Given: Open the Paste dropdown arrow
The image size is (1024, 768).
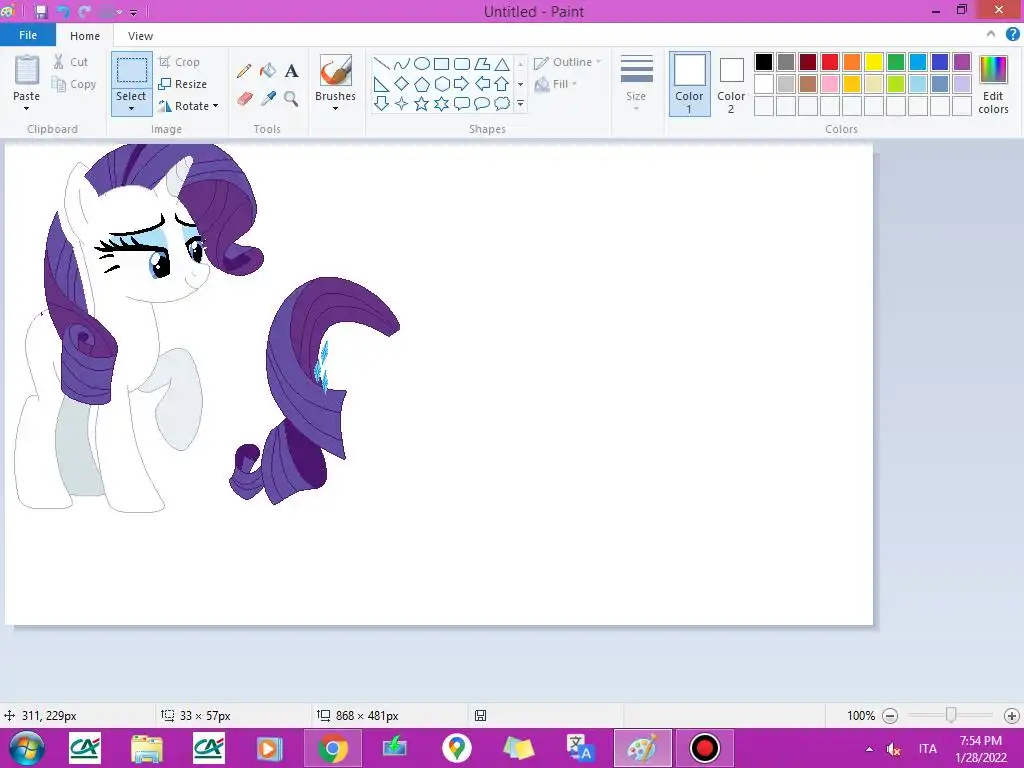Looking at the screenshot, I should tap(26, 108).
